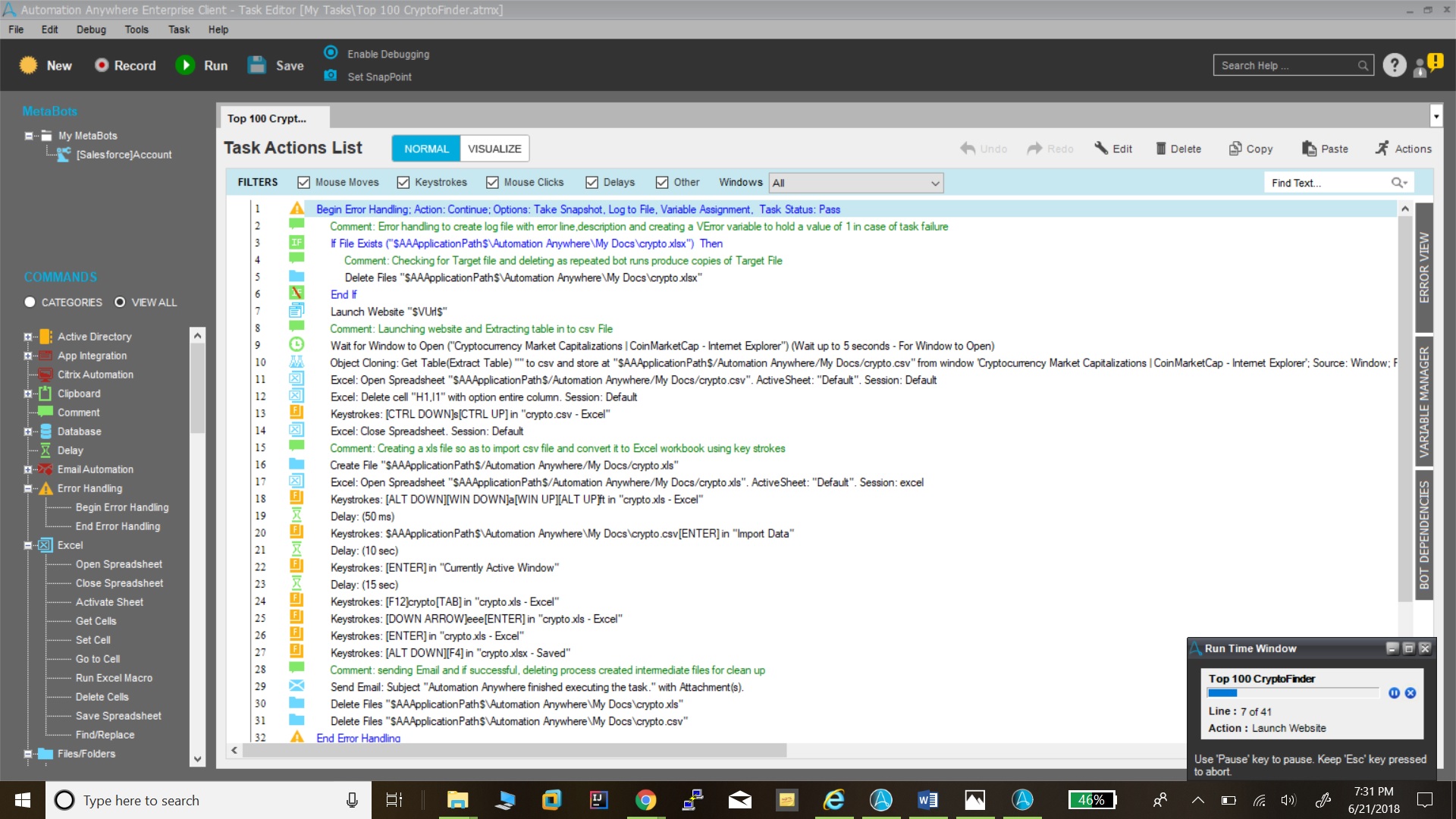Click the Save disk icon
The width and height of the screenshot is (1456, 819).
pyautogui.click(x=257, y=65)
